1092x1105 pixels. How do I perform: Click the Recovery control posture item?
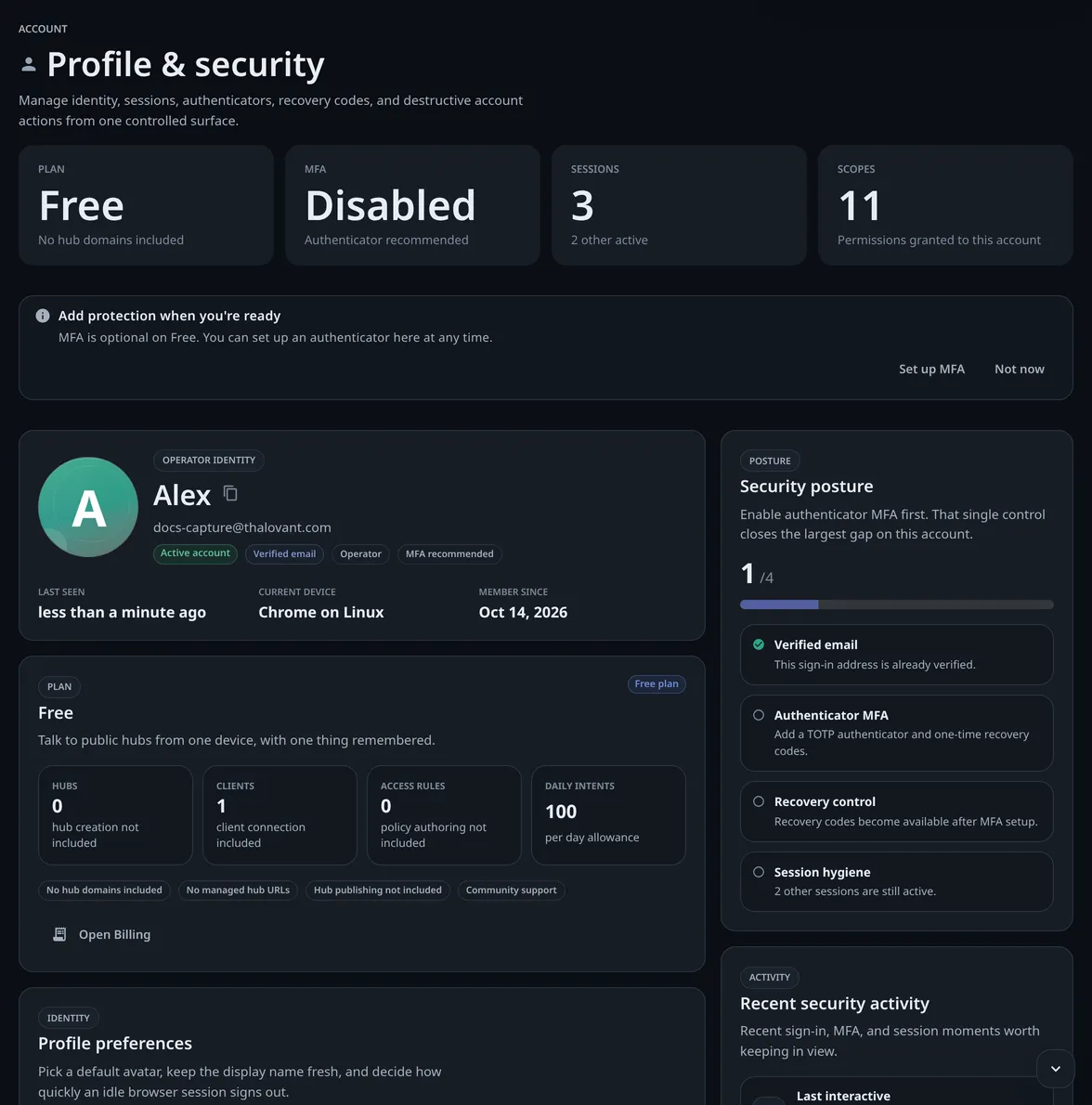pyautogui.click(x=896, y=812)
